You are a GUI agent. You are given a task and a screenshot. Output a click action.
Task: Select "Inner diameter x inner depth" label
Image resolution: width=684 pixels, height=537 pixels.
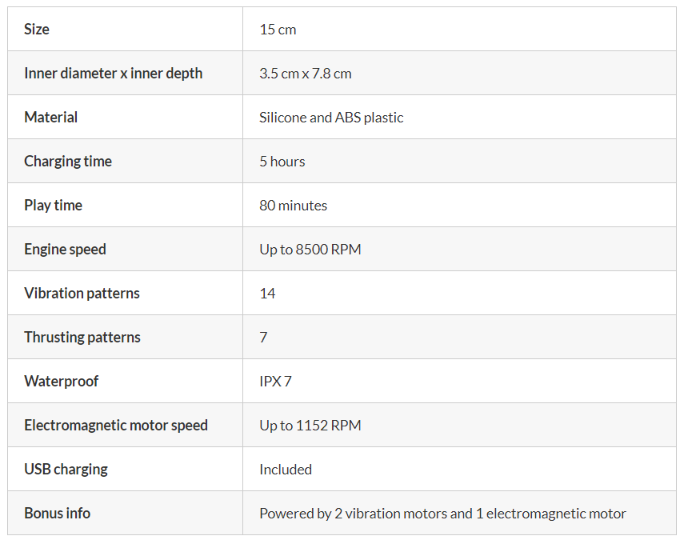click(113, 73)
